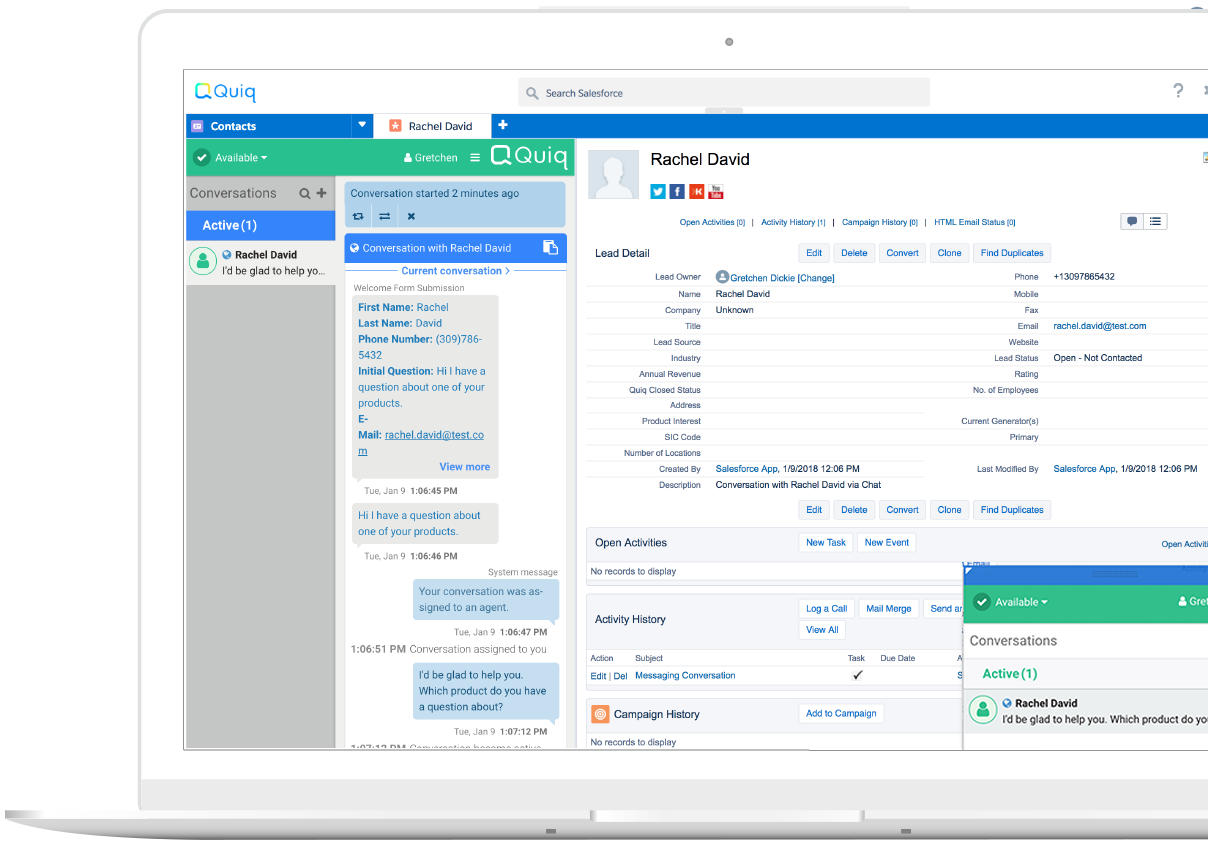Image resolution: width=1208 pixels, height=857 pixels.
Task: Add a new tab with the plus button
Action: (503, 125)
